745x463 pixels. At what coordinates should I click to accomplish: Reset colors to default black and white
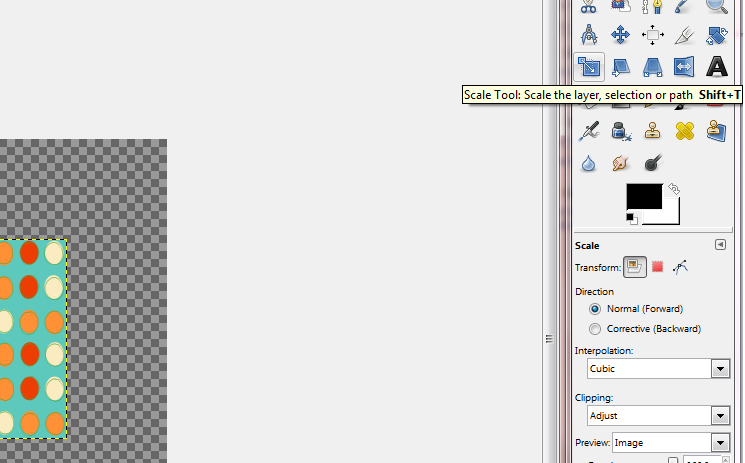tap(631, 219)
